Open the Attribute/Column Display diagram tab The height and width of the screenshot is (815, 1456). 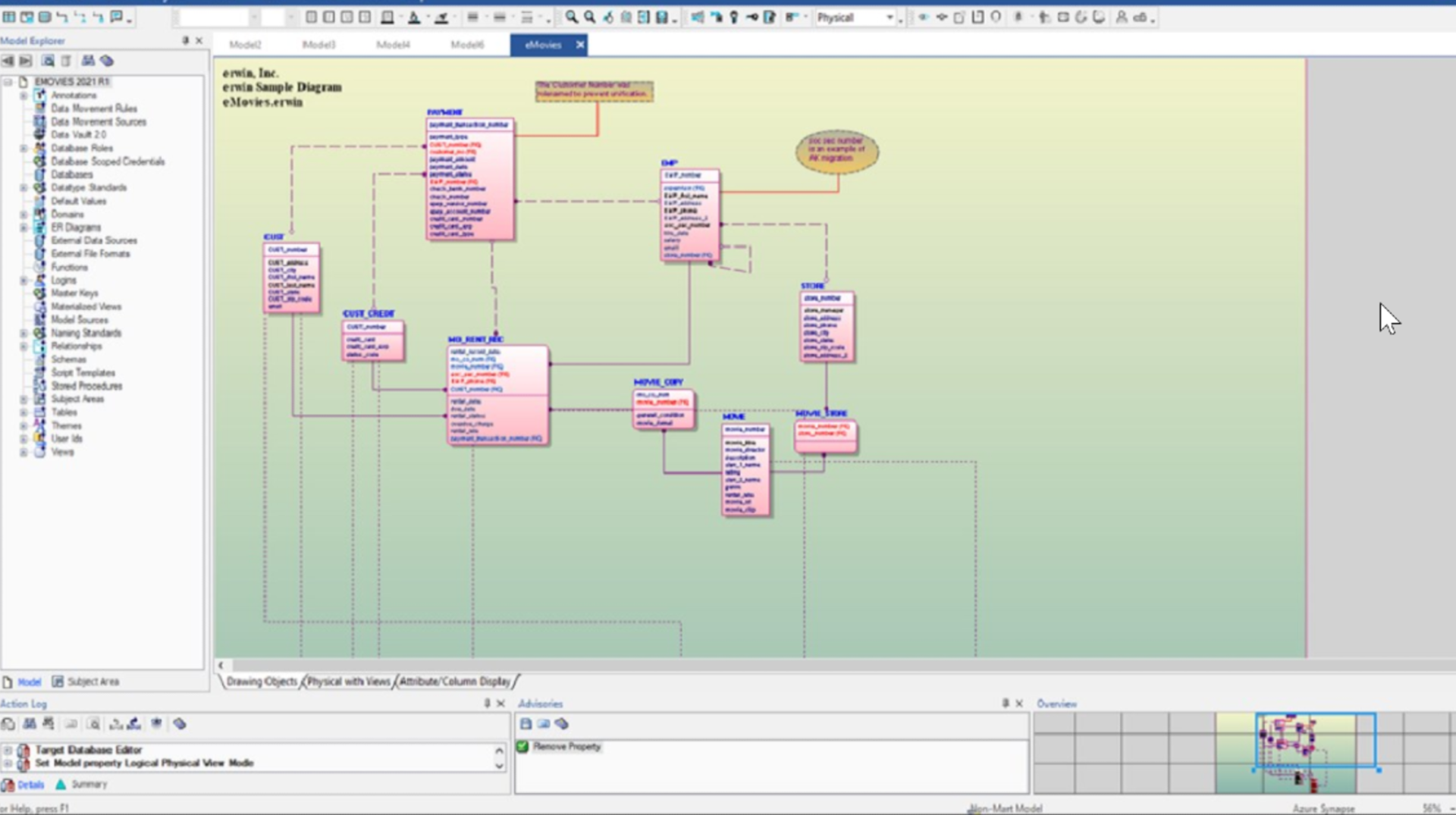click(x=455, y=682)
